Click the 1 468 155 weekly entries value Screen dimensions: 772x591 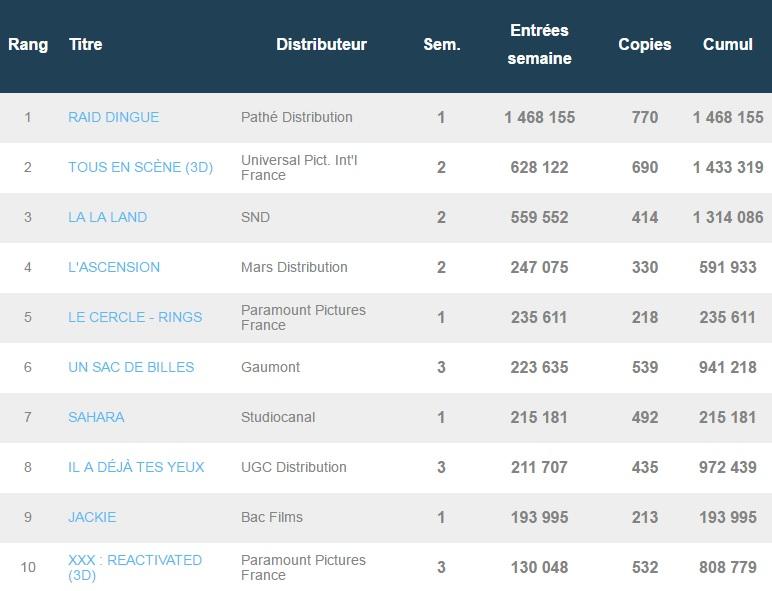[539, 117]
